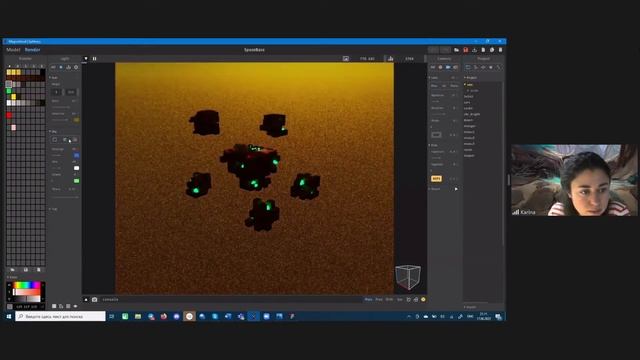This screenshot has height=360, width=640.
Task: Click the sun color swatch in Sun section
Action: [76, 120]
